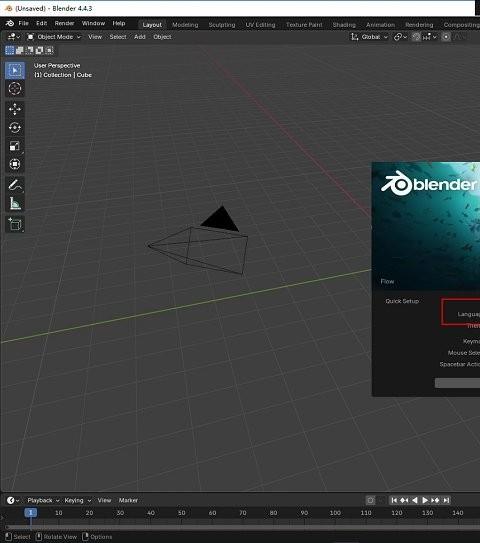Open the Keying popover
Viewport: 480px width, 543px height.
click(x=78, y=500)
